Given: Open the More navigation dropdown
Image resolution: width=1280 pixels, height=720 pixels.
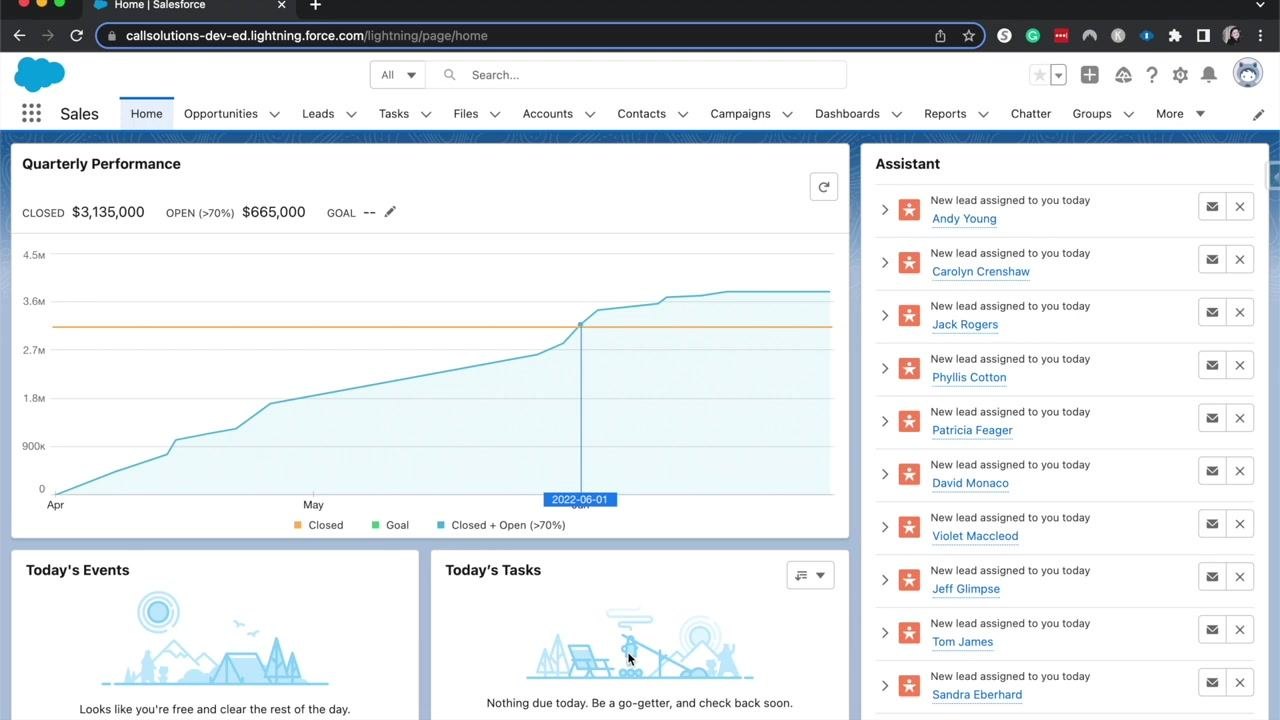Looking at the screenshot, I should [x=1180, y=114].
